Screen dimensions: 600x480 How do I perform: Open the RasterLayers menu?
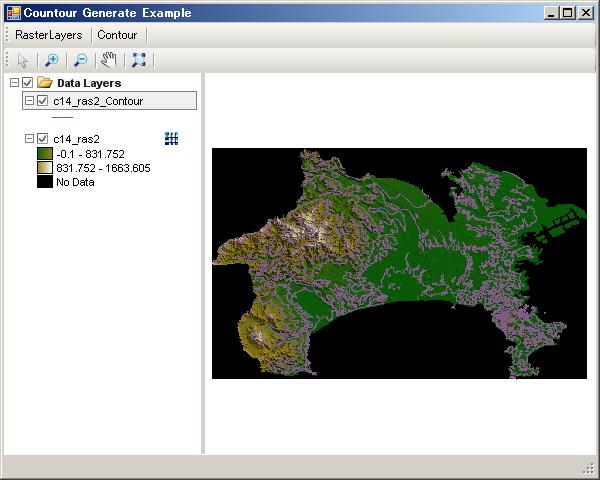[48, 35]
